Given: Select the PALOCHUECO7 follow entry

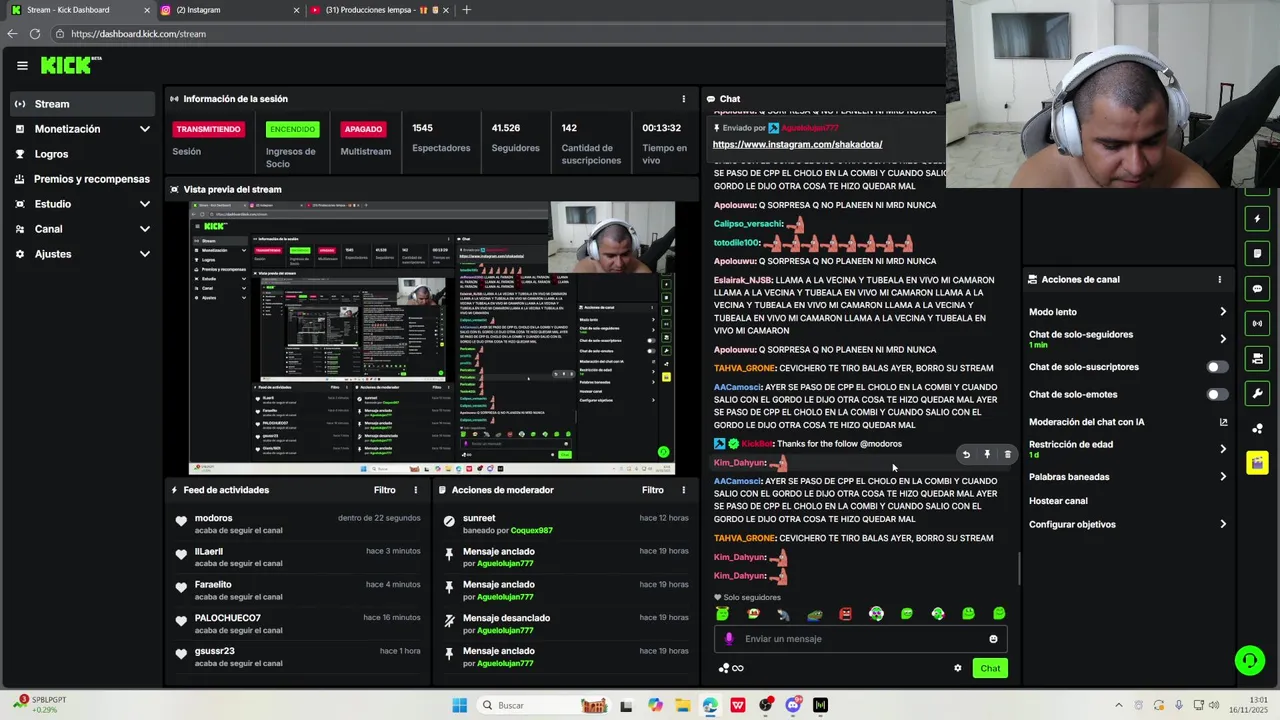Looking at the screenshot, I should [x=298, y=623].
